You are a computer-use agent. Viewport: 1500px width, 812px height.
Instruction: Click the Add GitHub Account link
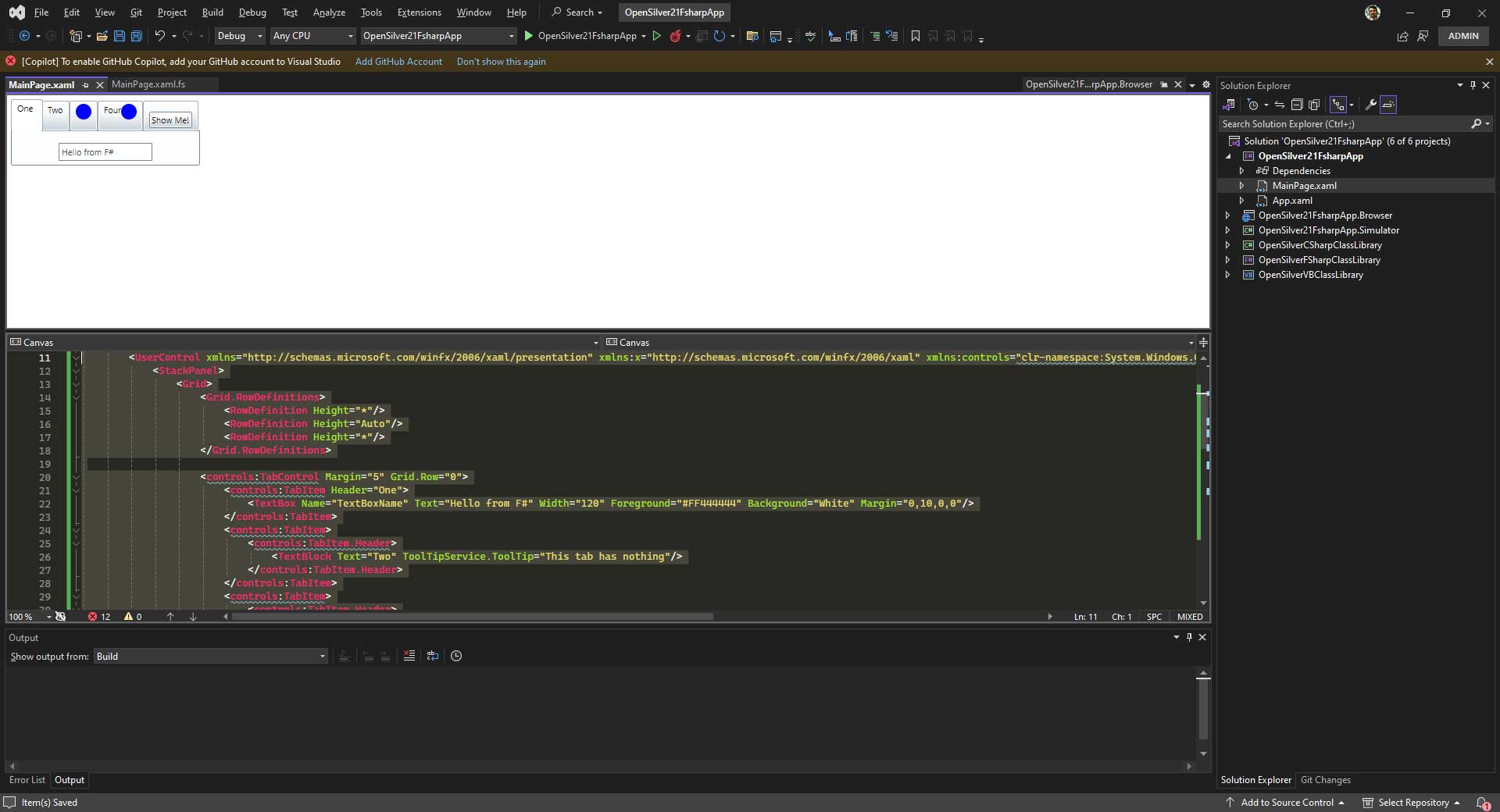coord(398,61)
